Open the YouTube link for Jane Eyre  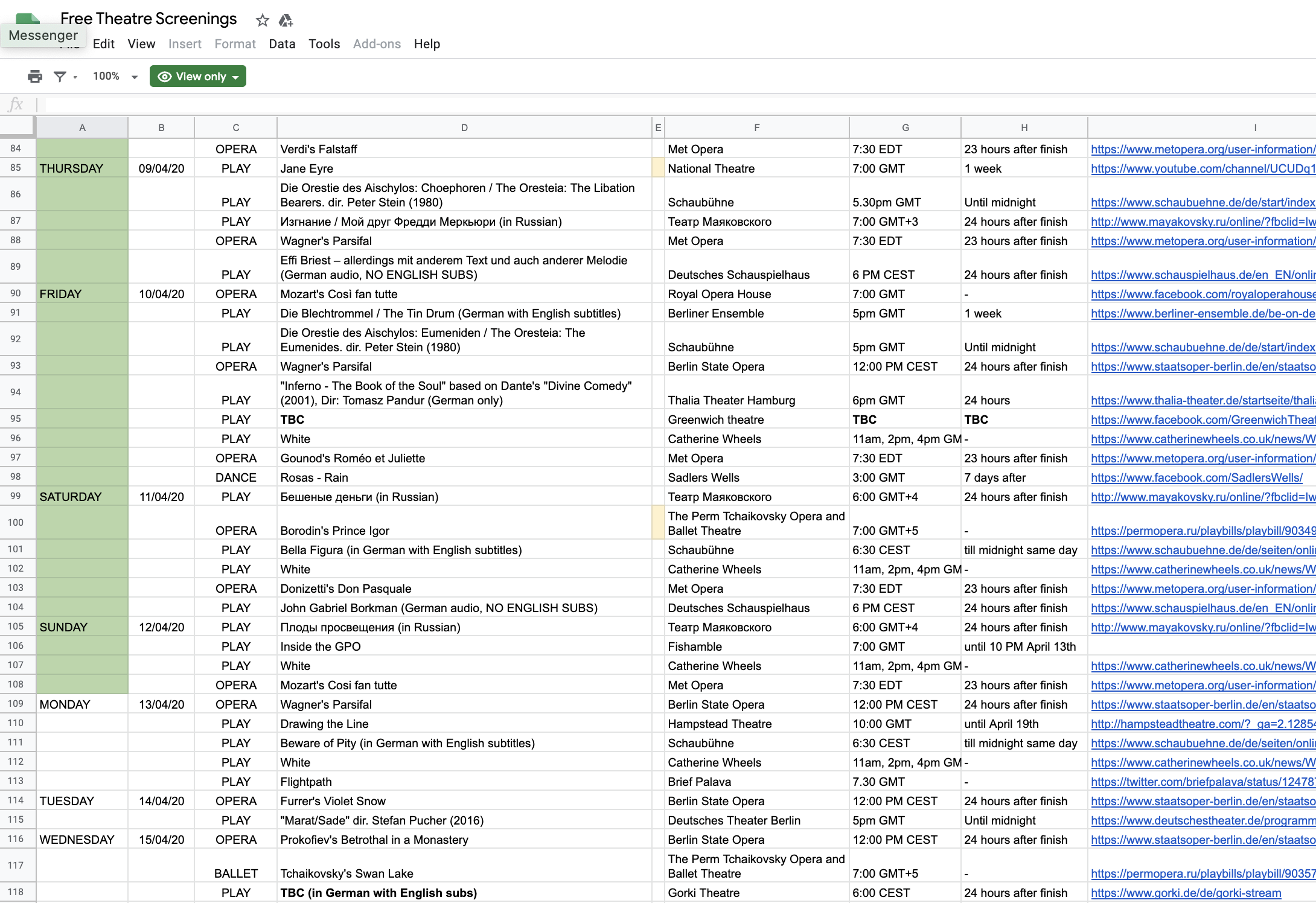(1203, 168)
